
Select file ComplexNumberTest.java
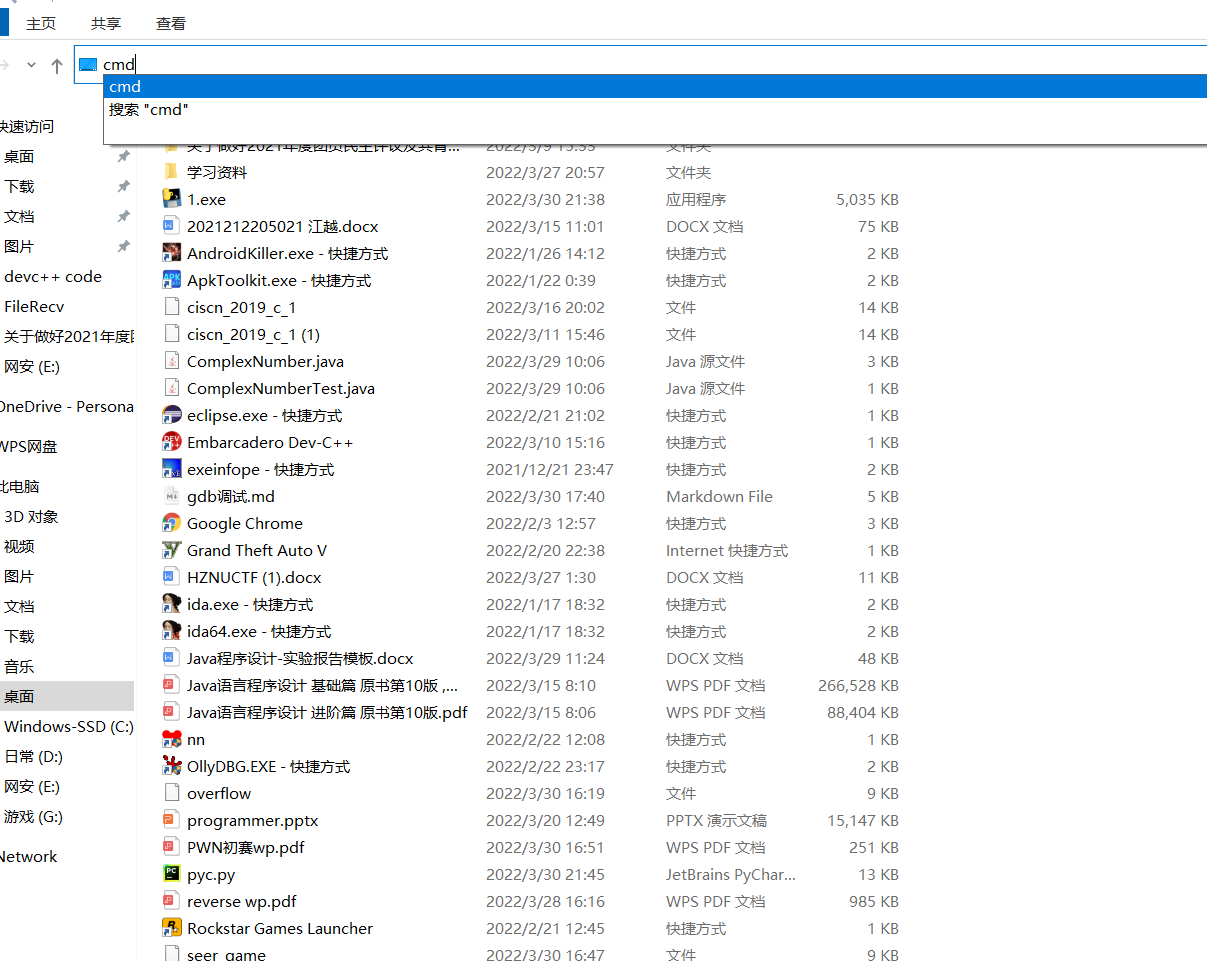click(x=281, y=388)
